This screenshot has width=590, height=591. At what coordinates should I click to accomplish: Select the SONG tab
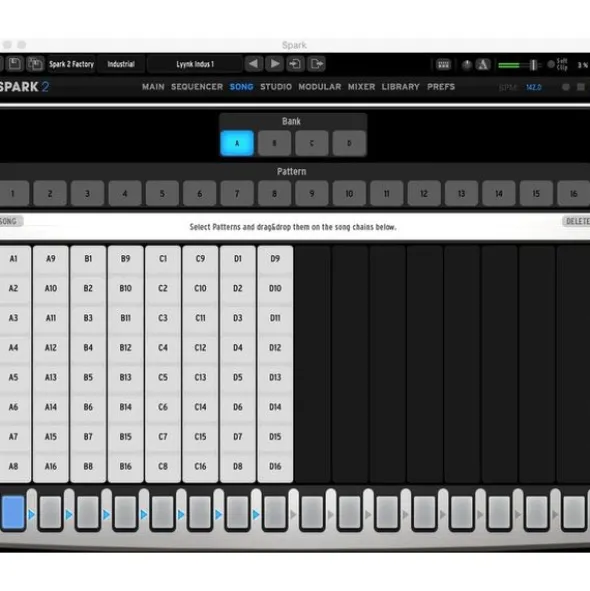tap(241, 87)
